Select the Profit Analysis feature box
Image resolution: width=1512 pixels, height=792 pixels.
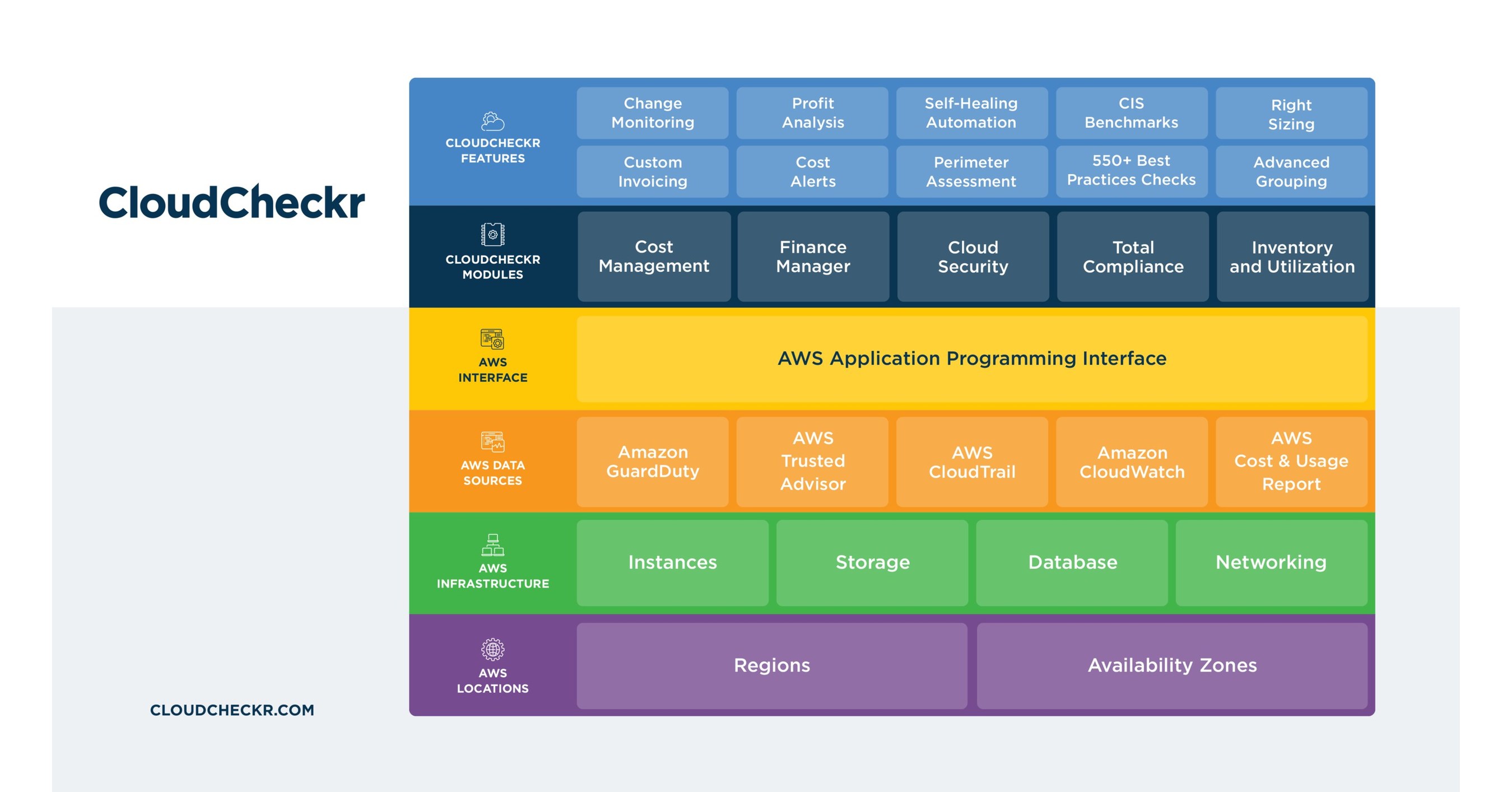[x=812, y=113]
